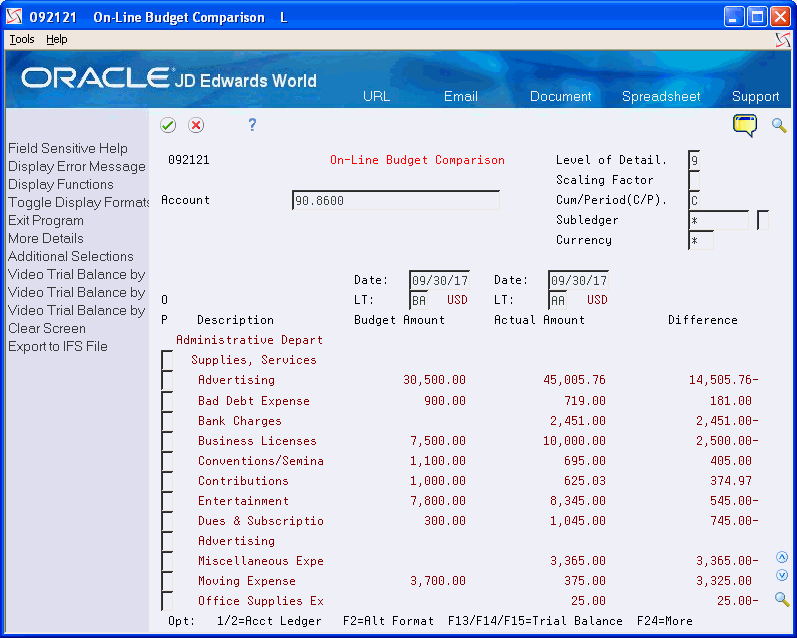
Task: Click the Scaling Factor field
Action: [694, 180]
